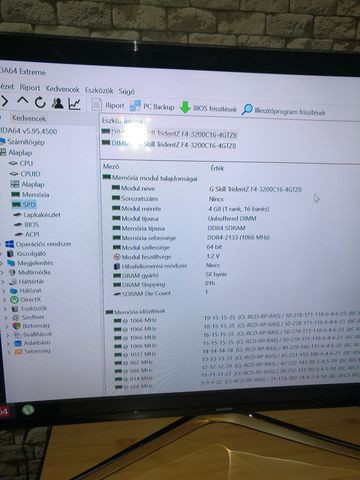Open the graph chart icon
The width and height of the screenshot is (360, 480).
[x=74, y=104]
